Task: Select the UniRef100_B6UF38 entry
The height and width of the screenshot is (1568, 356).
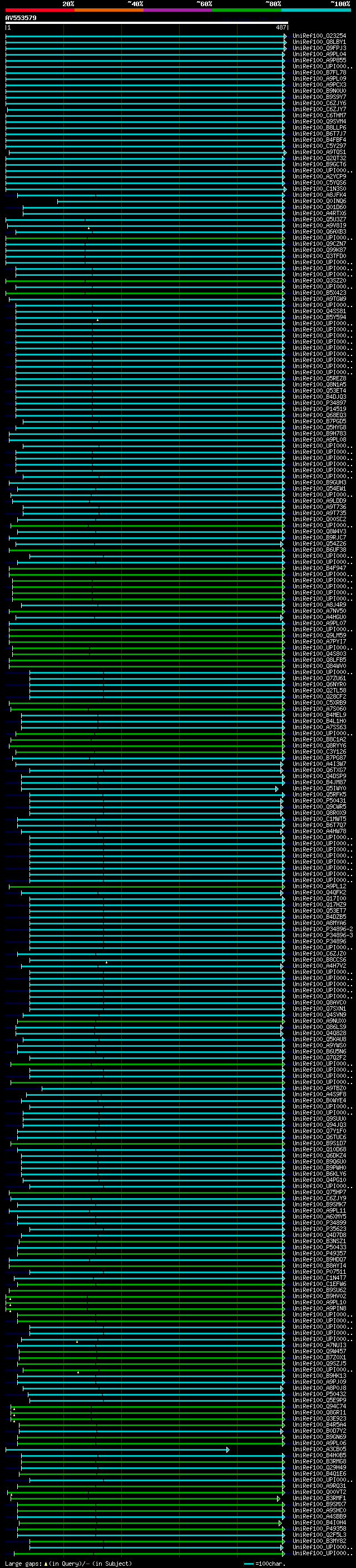Action: tap(319, 550)
